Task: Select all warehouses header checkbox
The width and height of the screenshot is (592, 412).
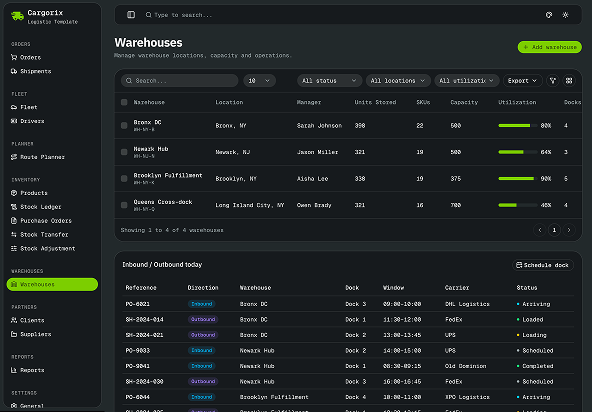Action: pyautogui.click(x=124, y=102)
